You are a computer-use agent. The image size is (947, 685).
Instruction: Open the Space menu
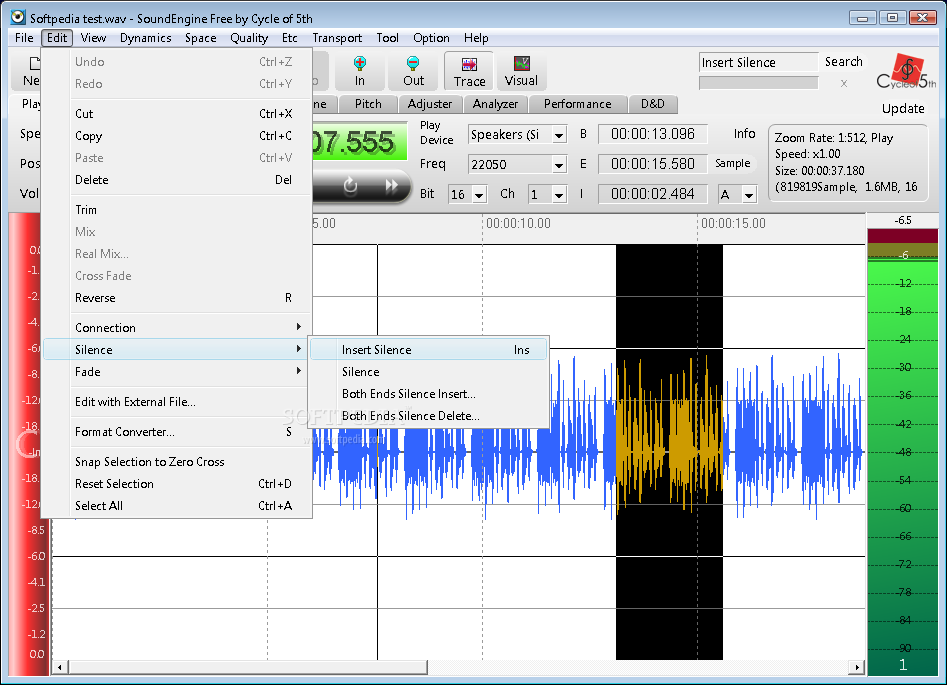point(201,38)
